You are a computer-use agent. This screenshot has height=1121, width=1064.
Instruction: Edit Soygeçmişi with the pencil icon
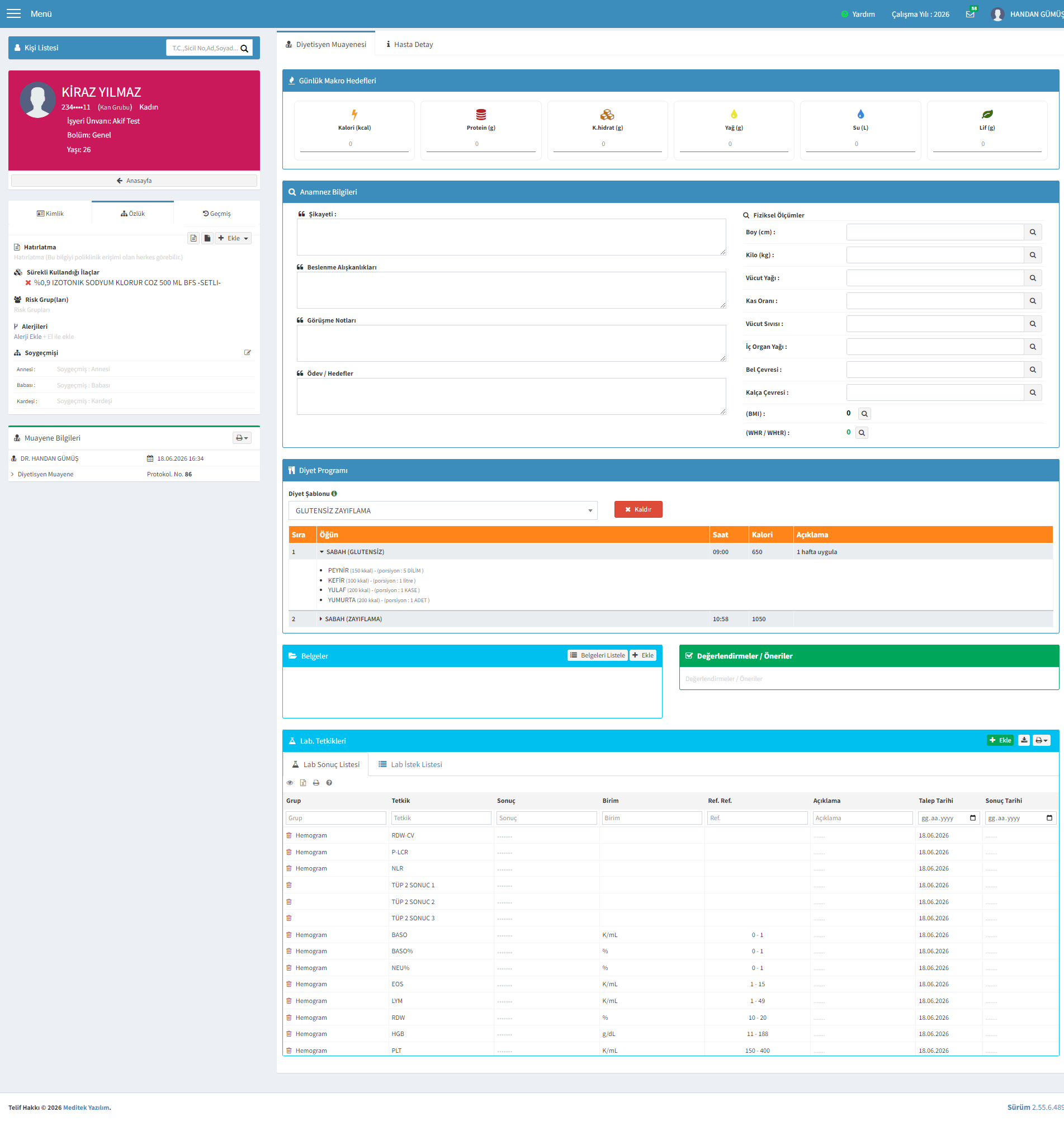(247, 353)
